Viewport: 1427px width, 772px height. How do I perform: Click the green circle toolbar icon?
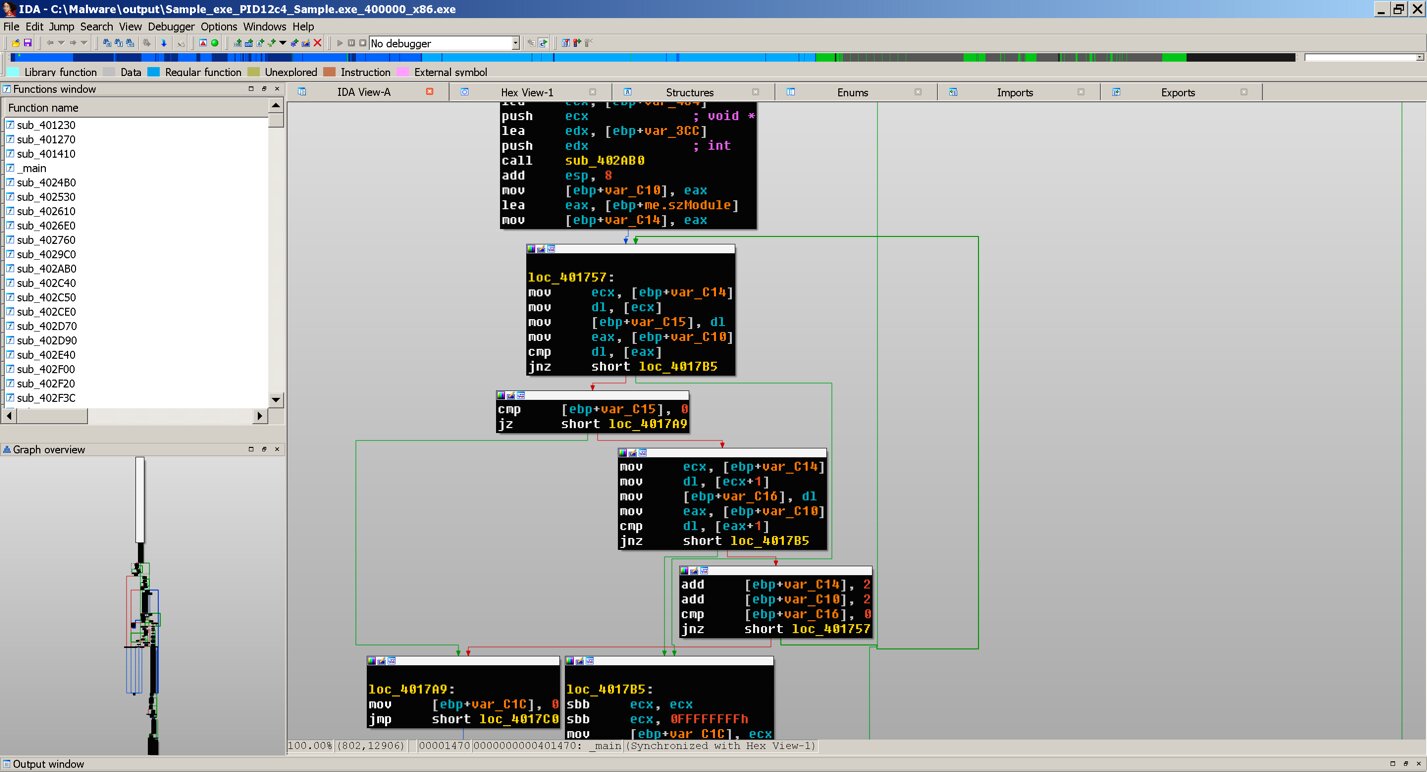pos(214,43)
